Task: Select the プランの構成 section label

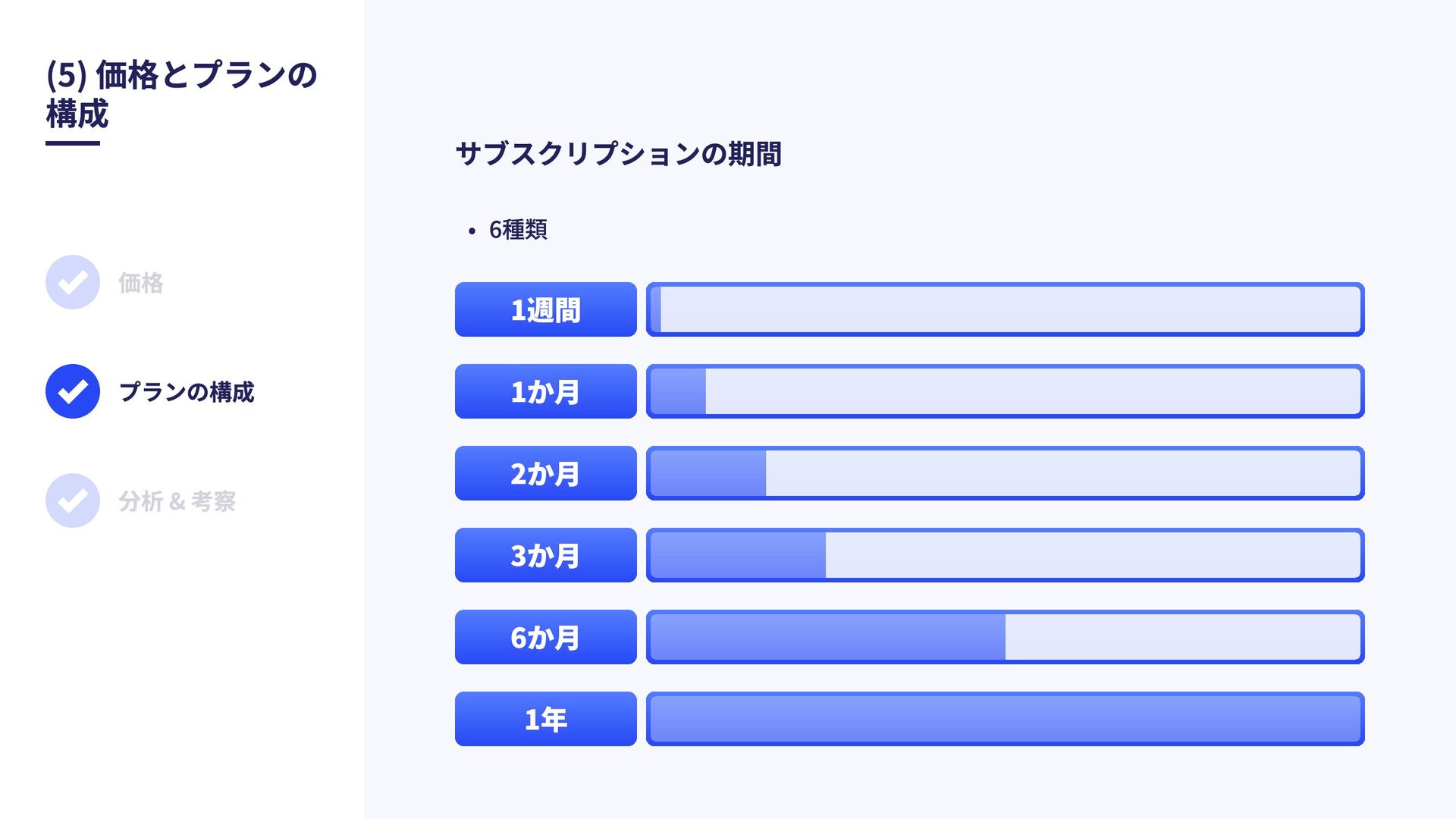Action: (x=187, y=392)
